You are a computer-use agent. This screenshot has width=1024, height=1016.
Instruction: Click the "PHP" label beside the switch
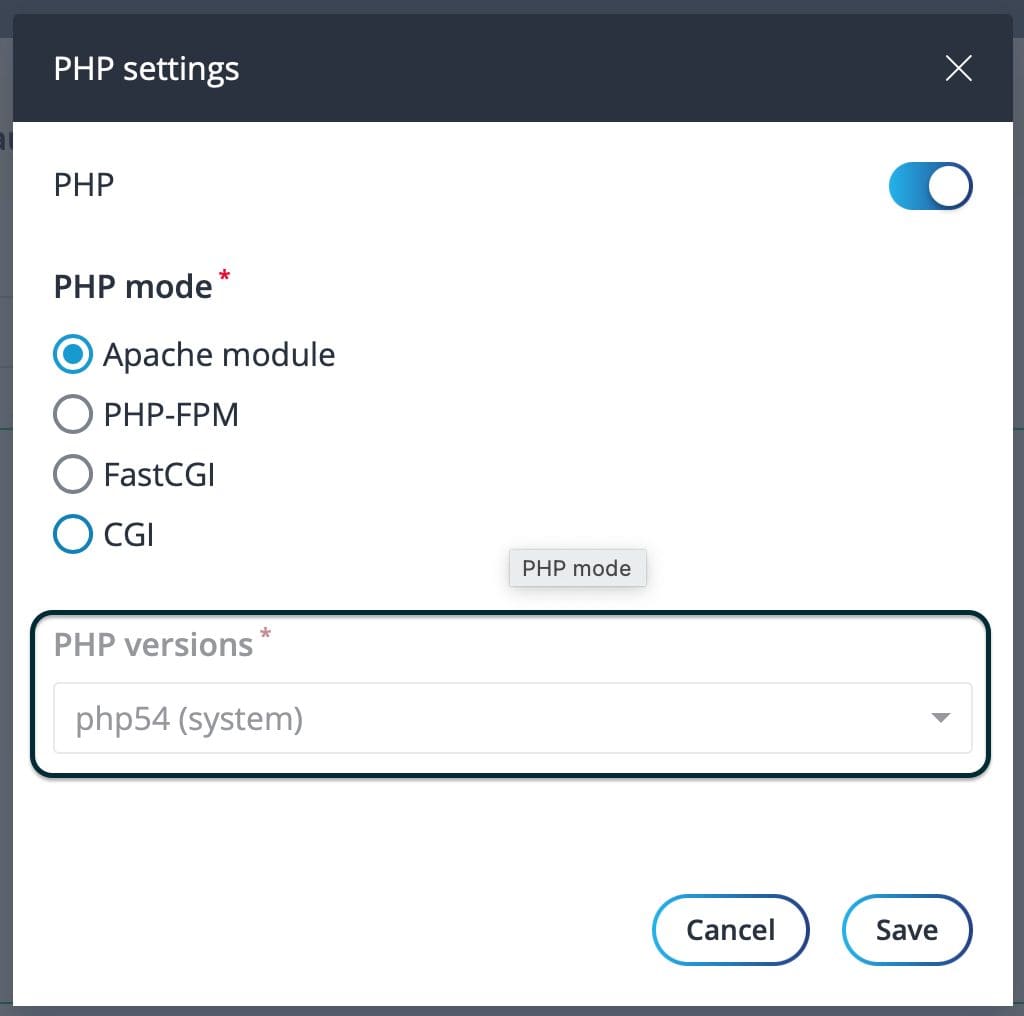pos(84,185)
